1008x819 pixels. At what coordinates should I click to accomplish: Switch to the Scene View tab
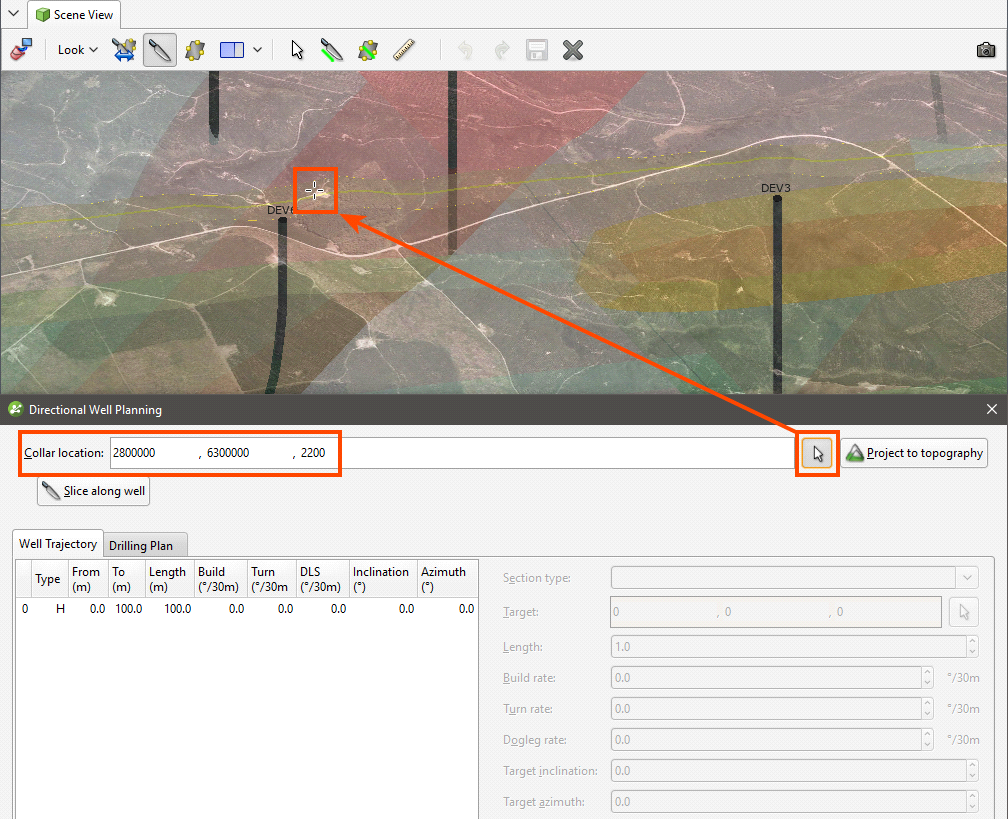(76, 15)
